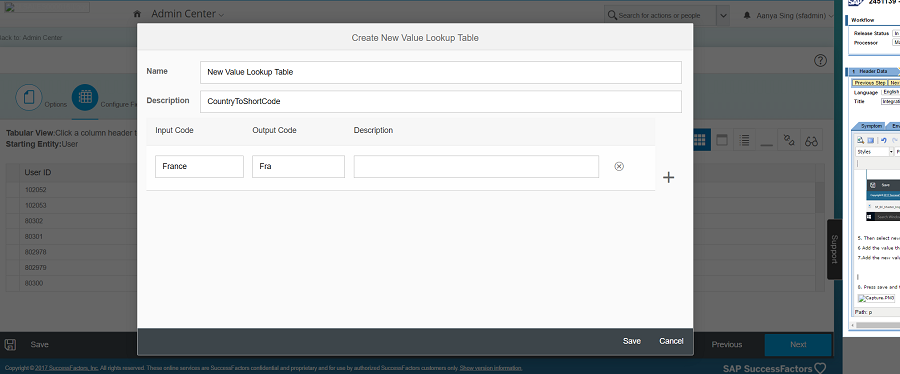Viewport: 900px width, 374px height.
Task: Open the help question mark icon
Action: [x=820, y=61]
